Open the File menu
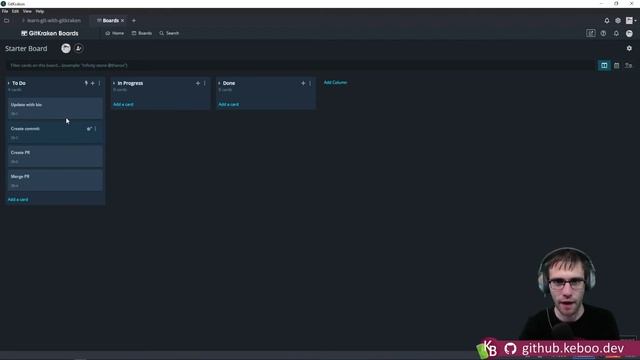 point(5,11)
